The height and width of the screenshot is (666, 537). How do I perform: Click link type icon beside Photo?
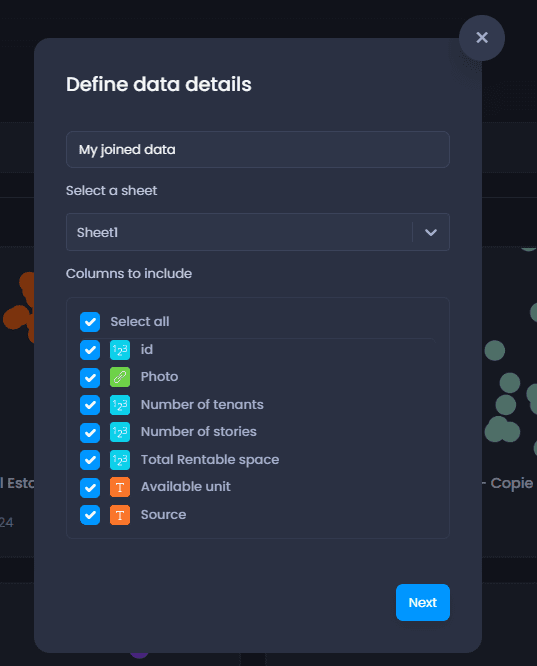tap(120, 378)
